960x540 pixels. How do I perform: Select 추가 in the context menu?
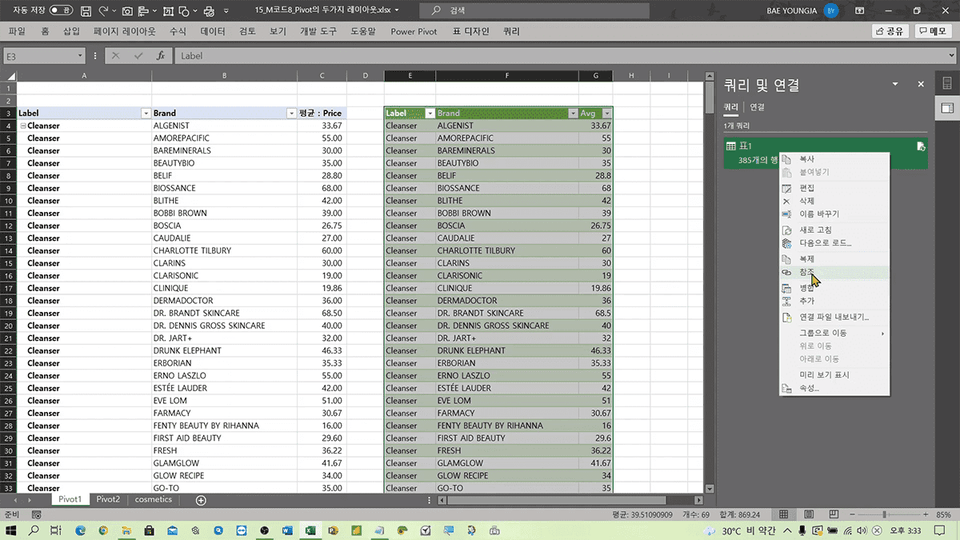click(834, 301)
